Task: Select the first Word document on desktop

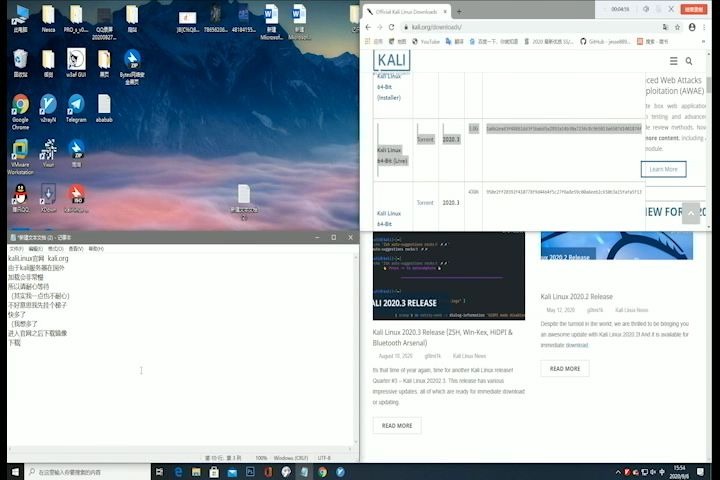Action: [271, 22]
